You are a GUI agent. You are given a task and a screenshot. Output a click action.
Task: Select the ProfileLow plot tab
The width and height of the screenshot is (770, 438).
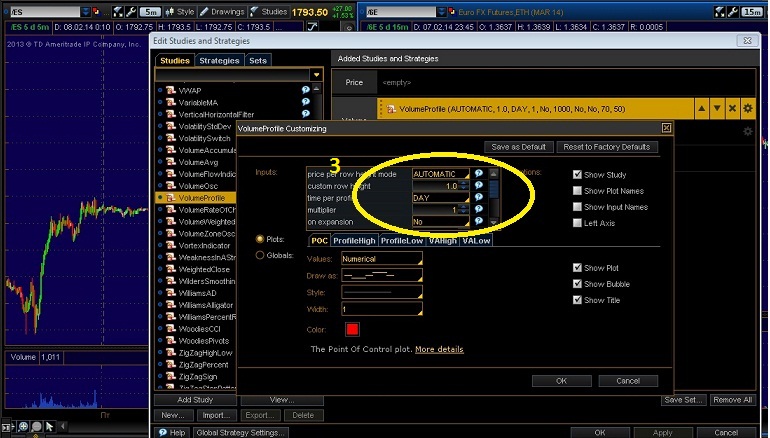(x=402, y=241)
